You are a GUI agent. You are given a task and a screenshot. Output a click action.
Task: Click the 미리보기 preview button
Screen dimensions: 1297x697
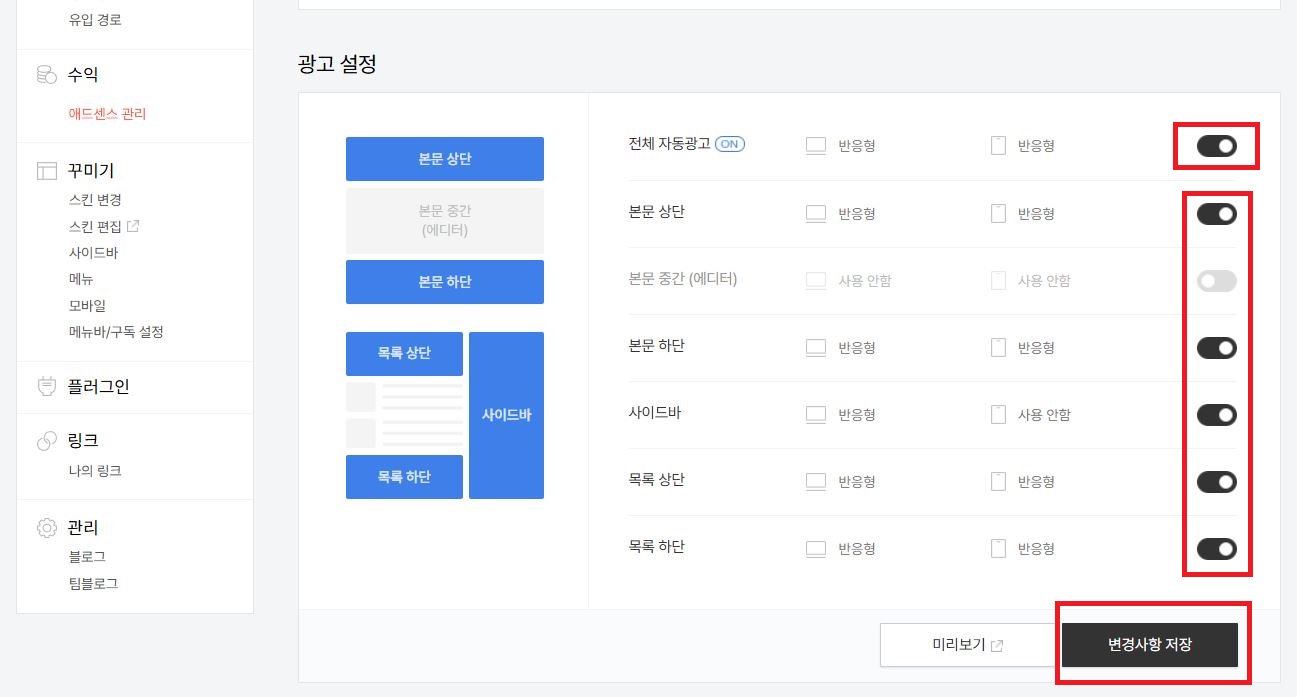click(x=967, y=645)
